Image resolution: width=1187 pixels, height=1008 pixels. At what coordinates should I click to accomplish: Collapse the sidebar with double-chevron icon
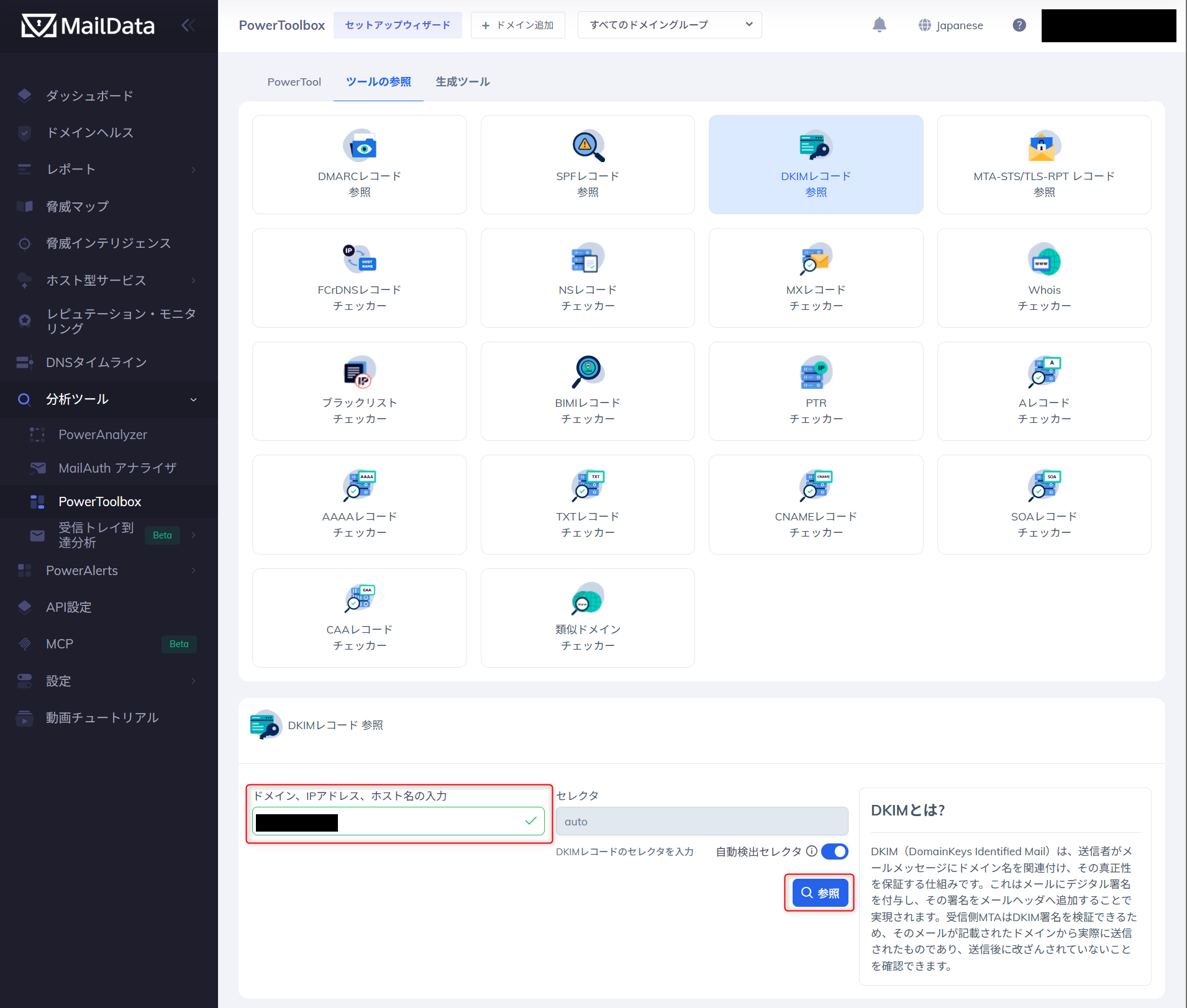(188, 25)
